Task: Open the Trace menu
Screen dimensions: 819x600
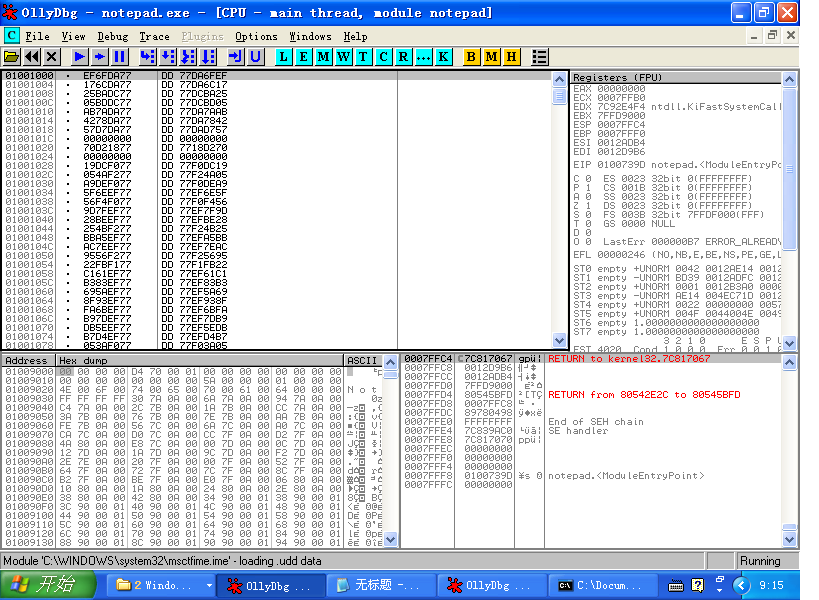Action: (x=154, y=37)
